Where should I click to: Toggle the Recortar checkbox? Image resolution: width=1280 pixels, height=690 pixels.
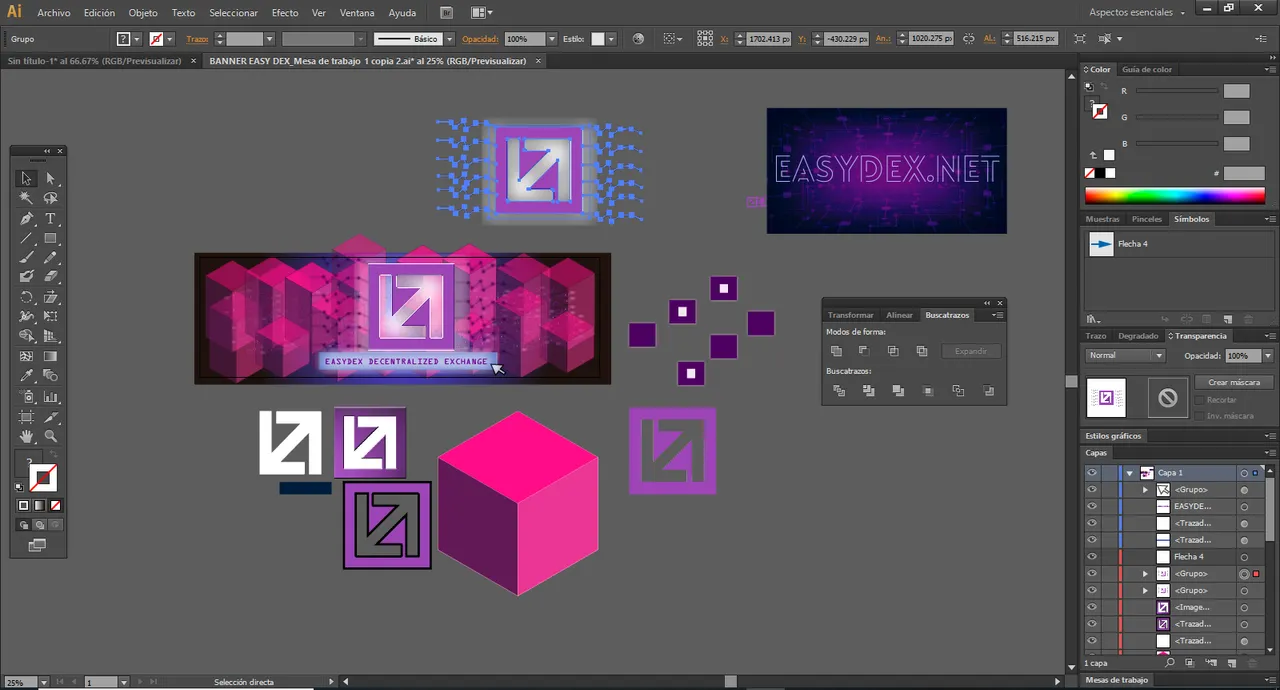[x=1199, y=400]
